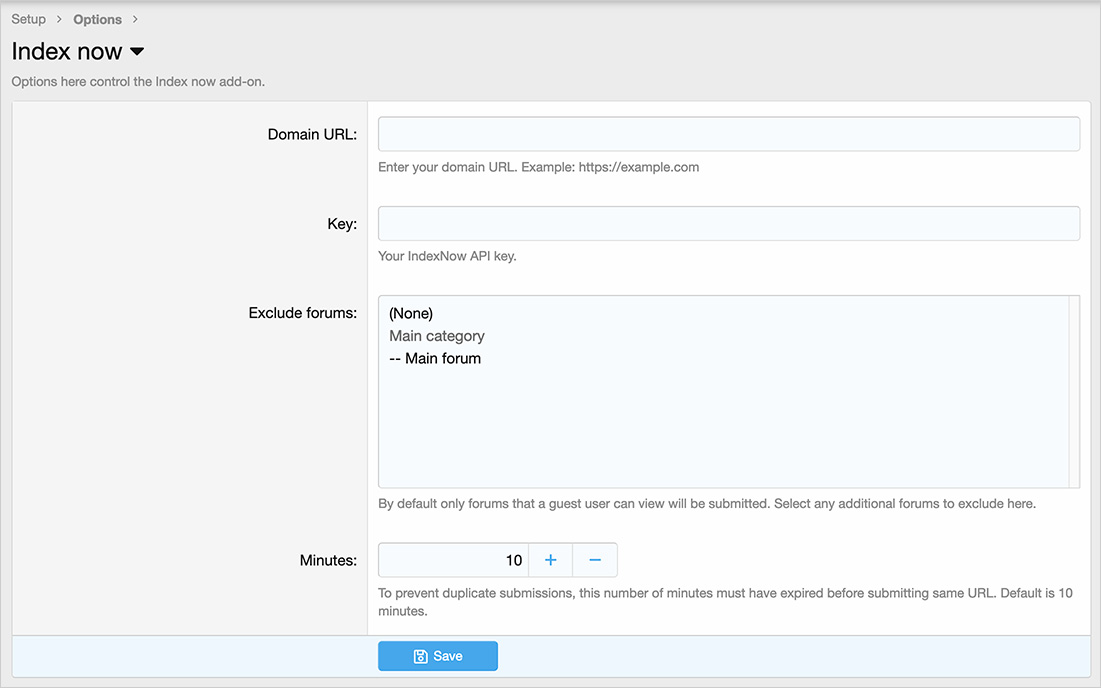Image resolution: width=1101 pixels, height=688 pixels.
Task: Increase minutes with the plus button
Action: [550, 560]
